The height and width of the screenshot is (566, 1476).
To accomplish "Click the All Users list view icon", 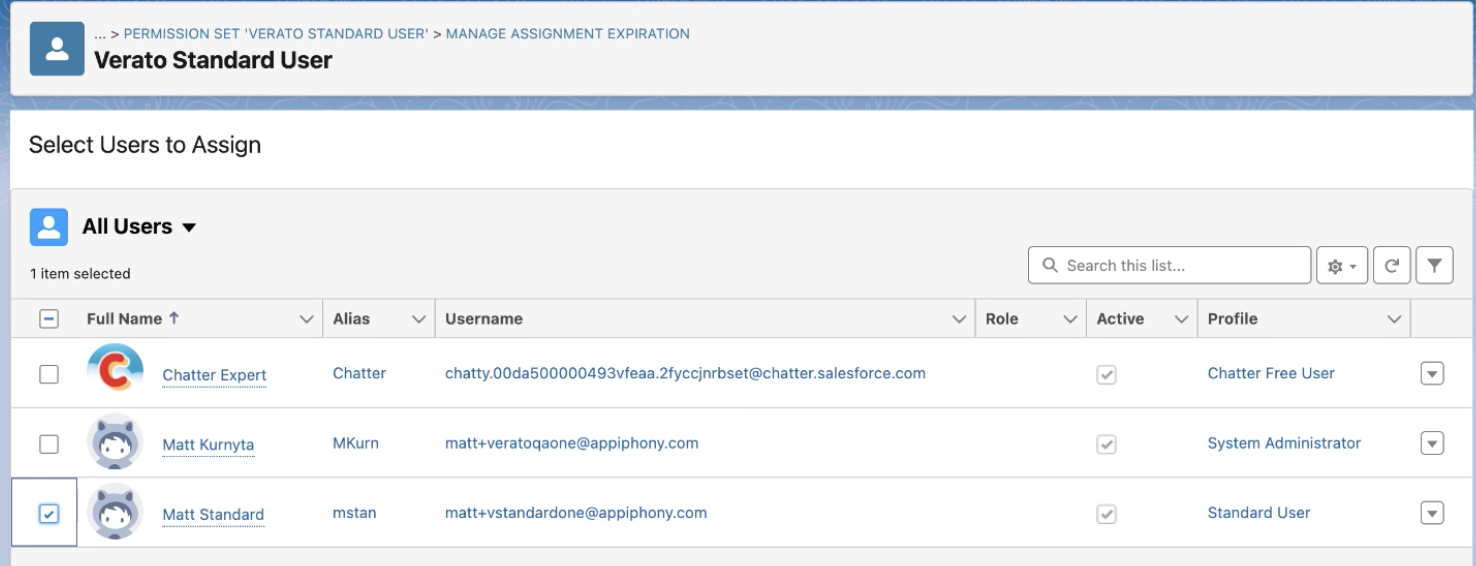I will [48, 227].
